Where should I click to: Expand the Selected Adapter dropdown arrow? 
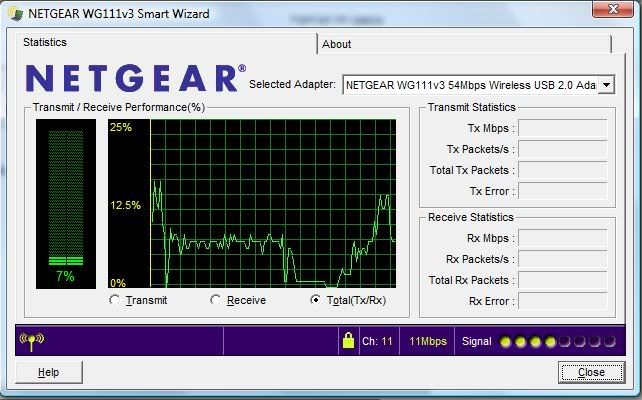pos(606,85)
